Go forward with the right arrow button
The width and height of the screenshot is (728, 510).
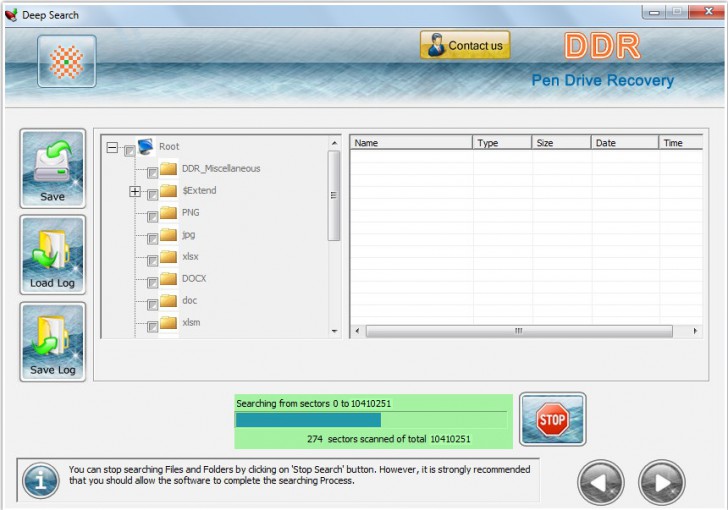coord(662,483)
